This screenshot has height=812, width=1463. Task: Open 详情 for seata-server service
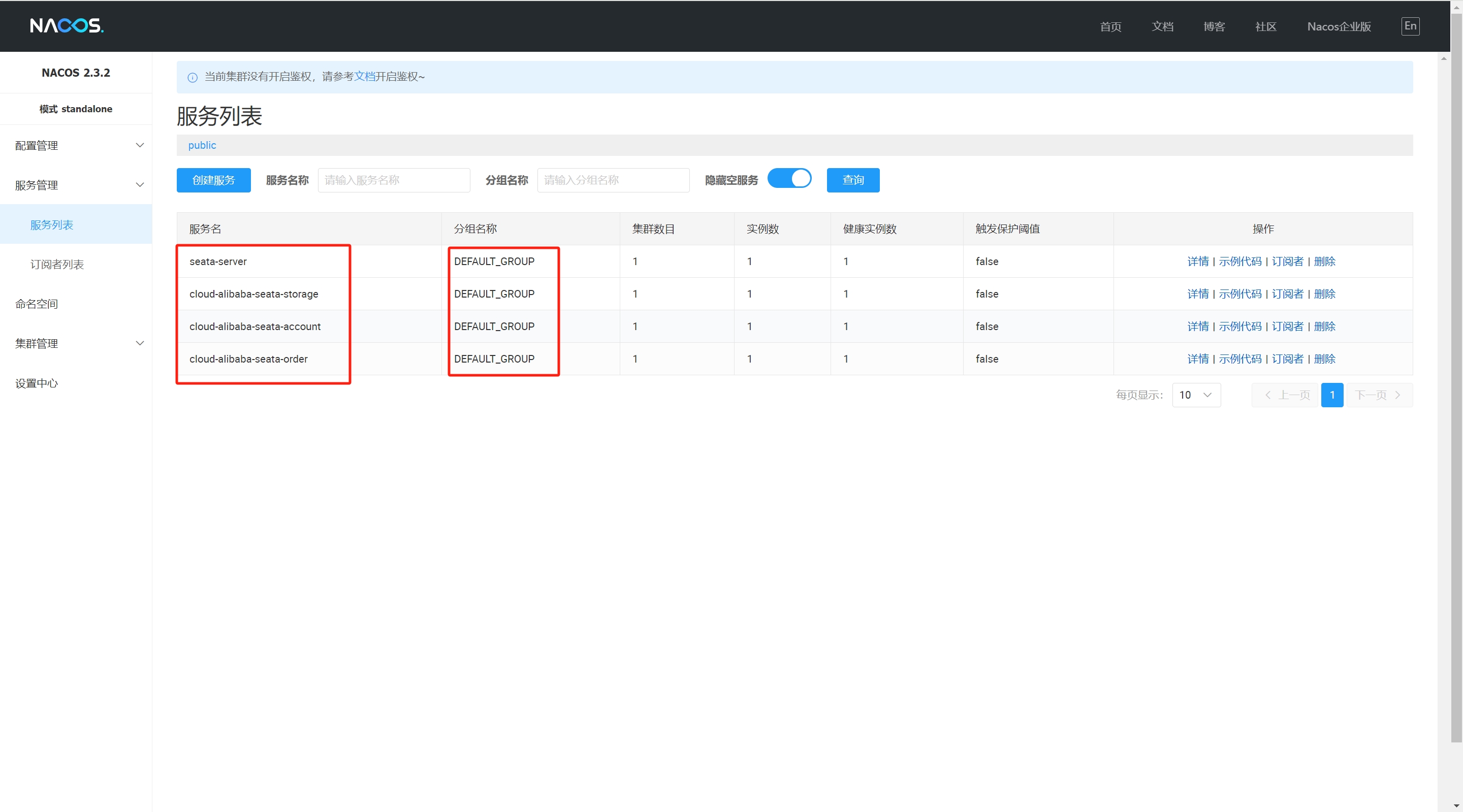1197,261
